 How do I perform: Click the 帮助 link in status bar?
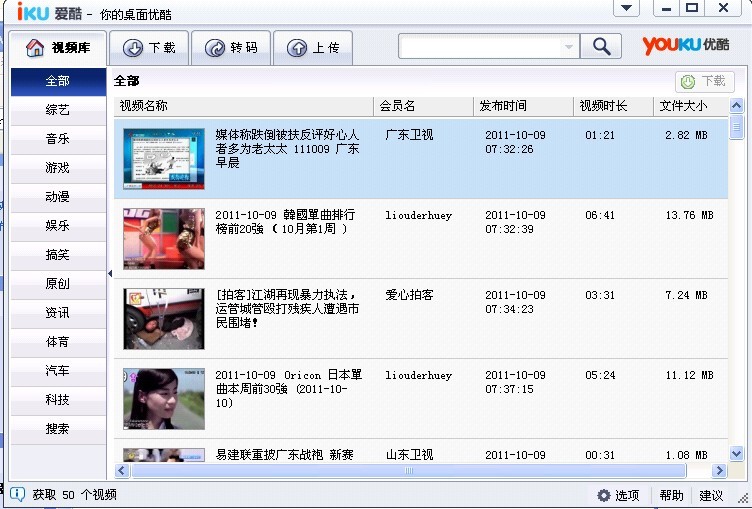click(x=671, y=495)
